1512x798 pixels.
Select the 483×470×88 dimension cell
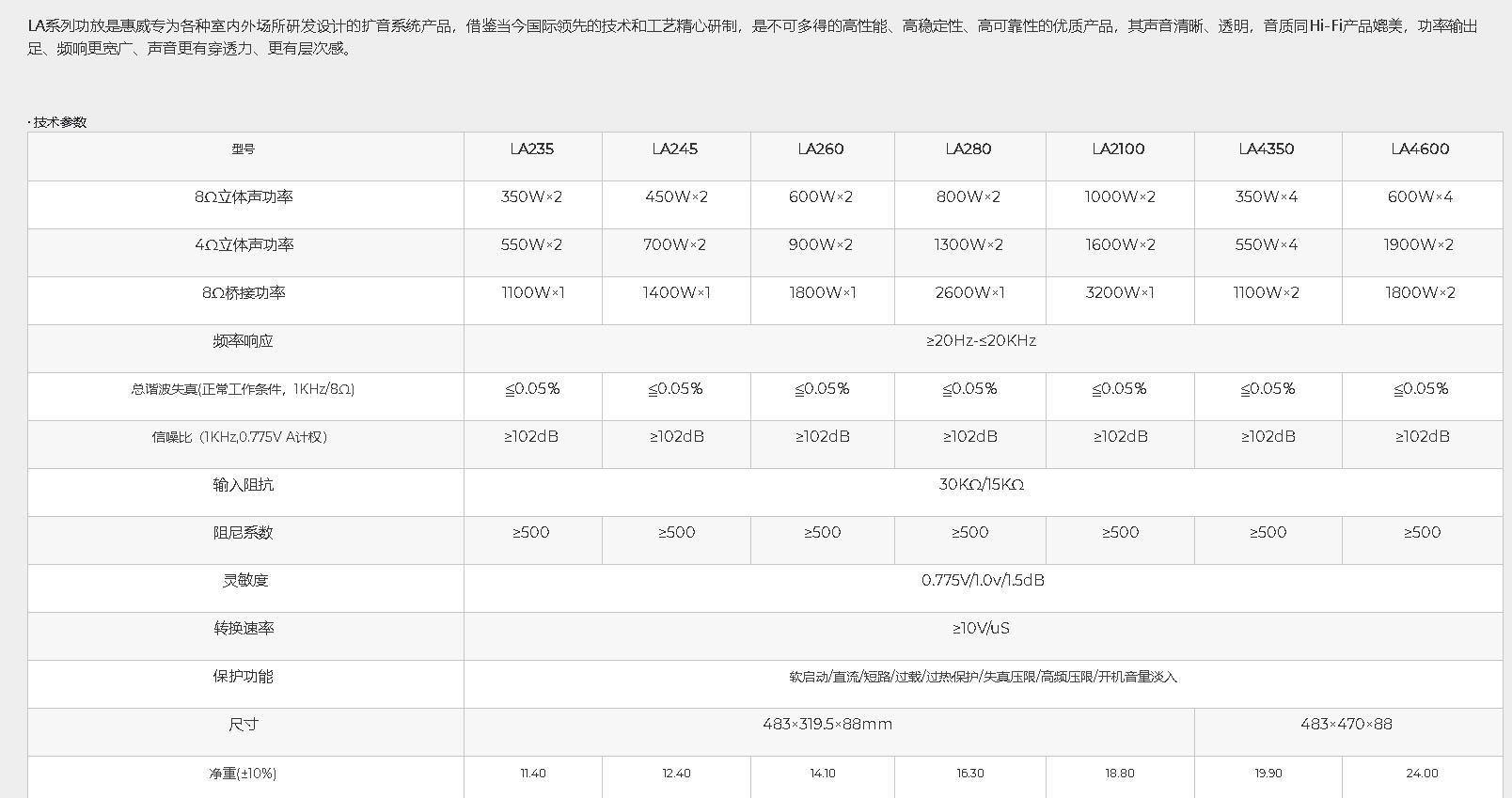1347,725
